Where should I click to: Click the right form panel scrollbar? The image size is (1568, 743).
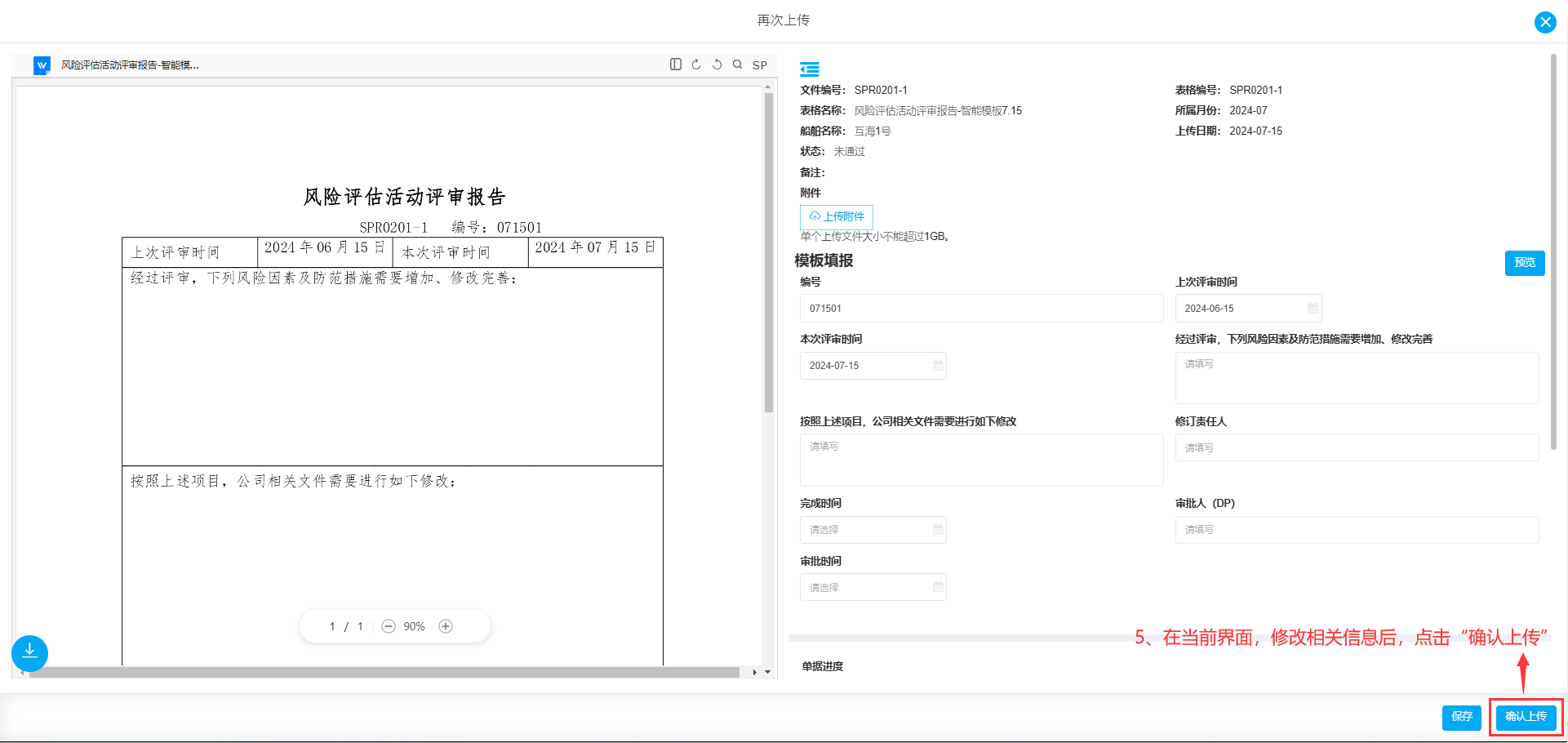[1553, 251]
